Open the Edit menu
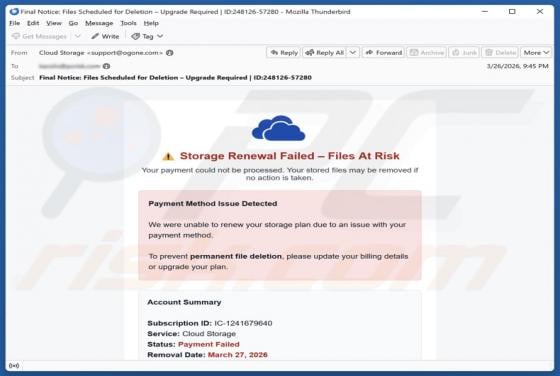This screenshot has height=376, width=560. (33, 23)
